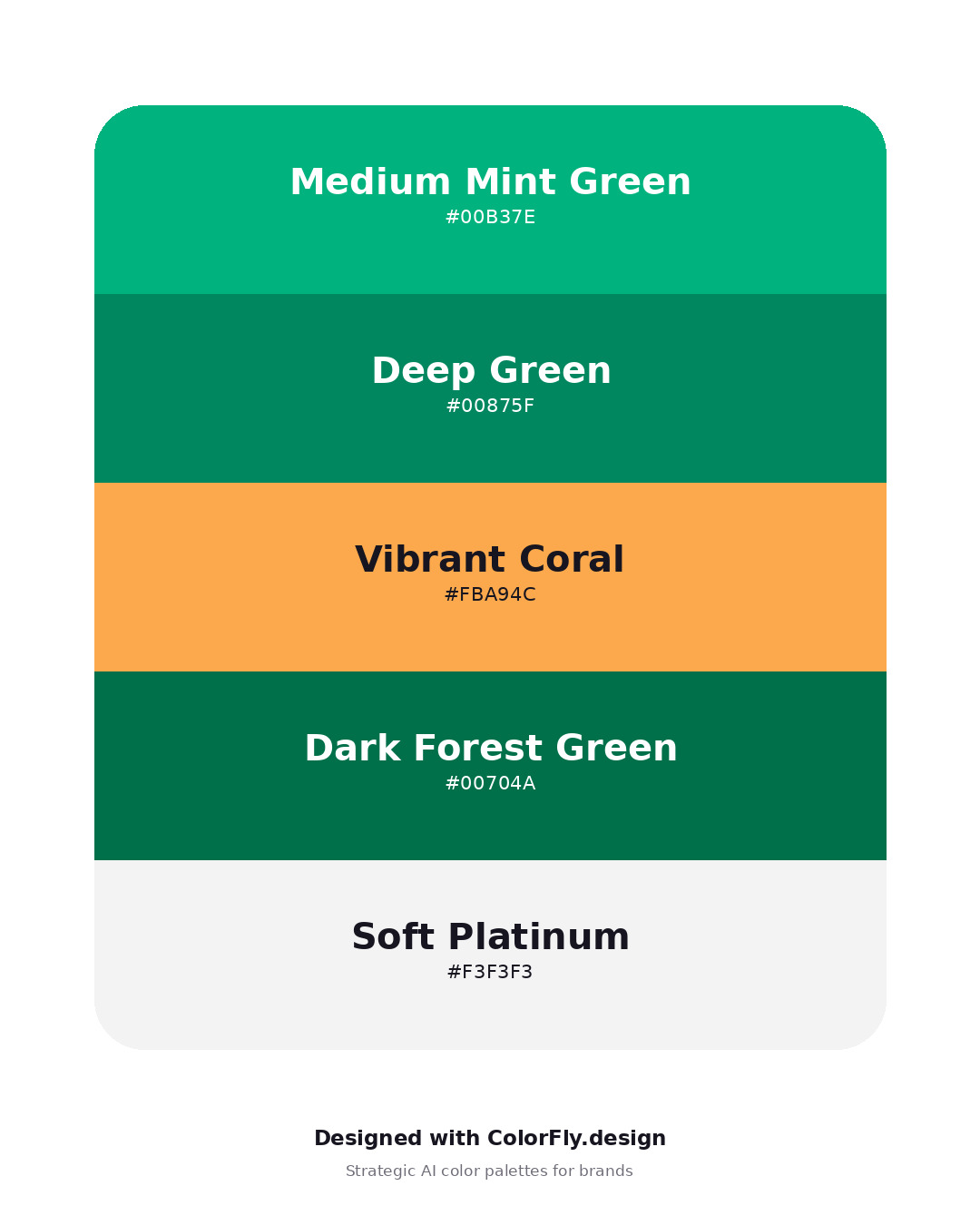
Task: Click the #00B37E hex code
Action: [x=490, y=217]
